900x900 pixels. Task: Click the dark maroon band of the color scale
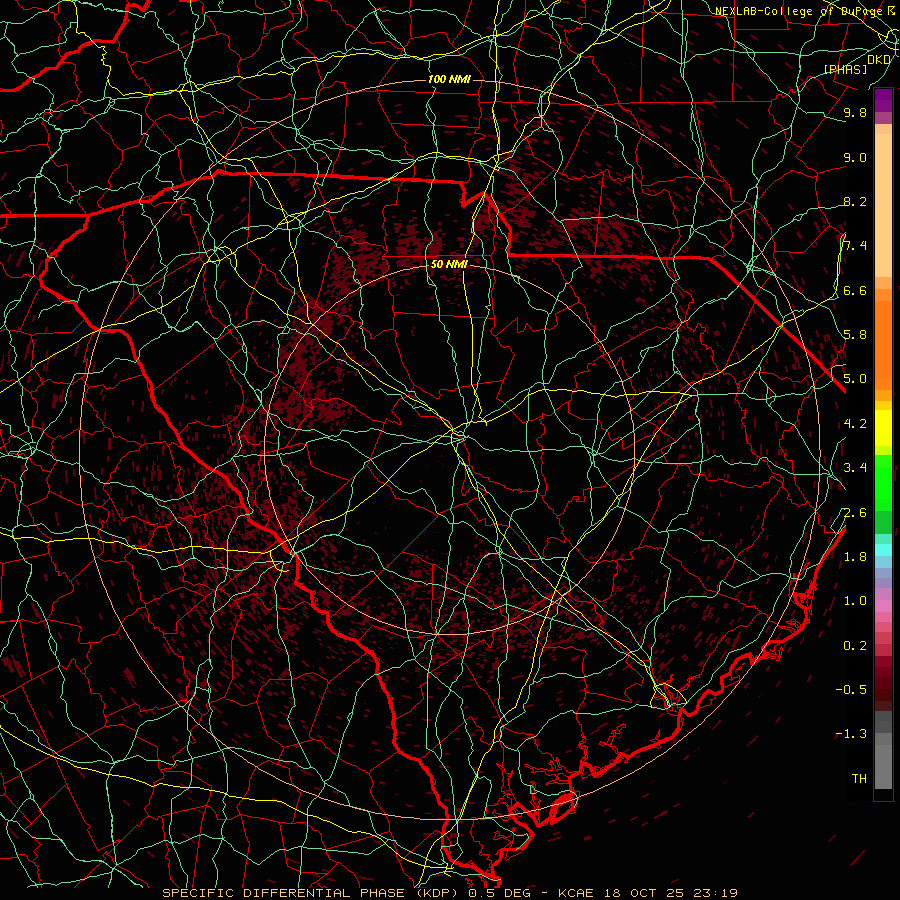883,683
